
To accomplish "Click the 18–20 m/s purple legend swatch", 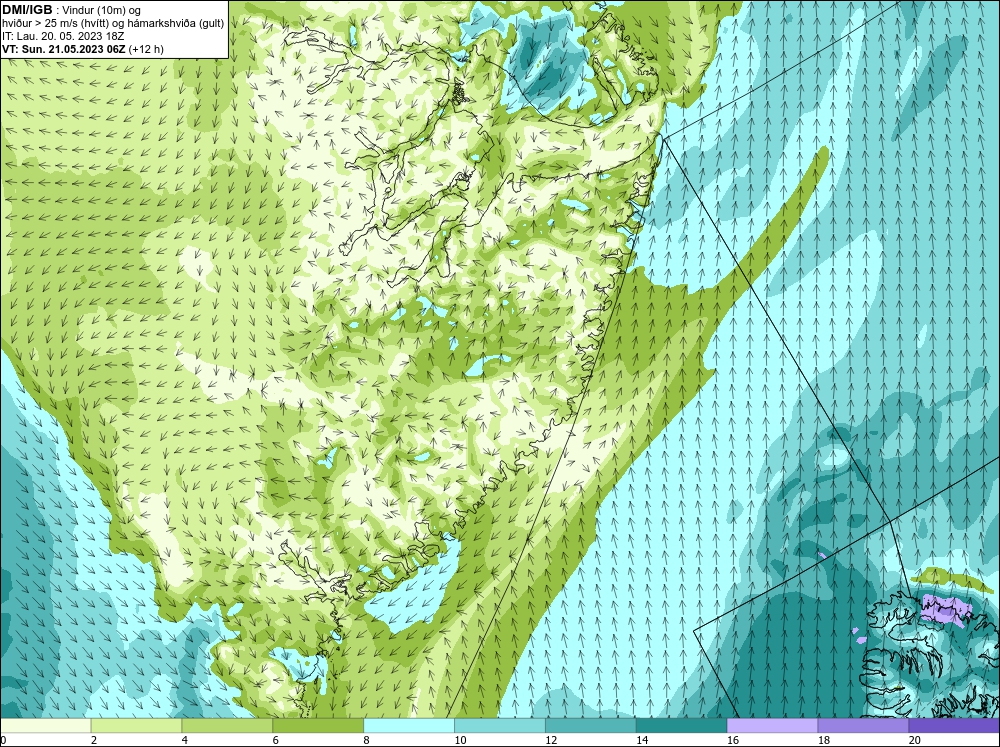I will coord(864,726).
